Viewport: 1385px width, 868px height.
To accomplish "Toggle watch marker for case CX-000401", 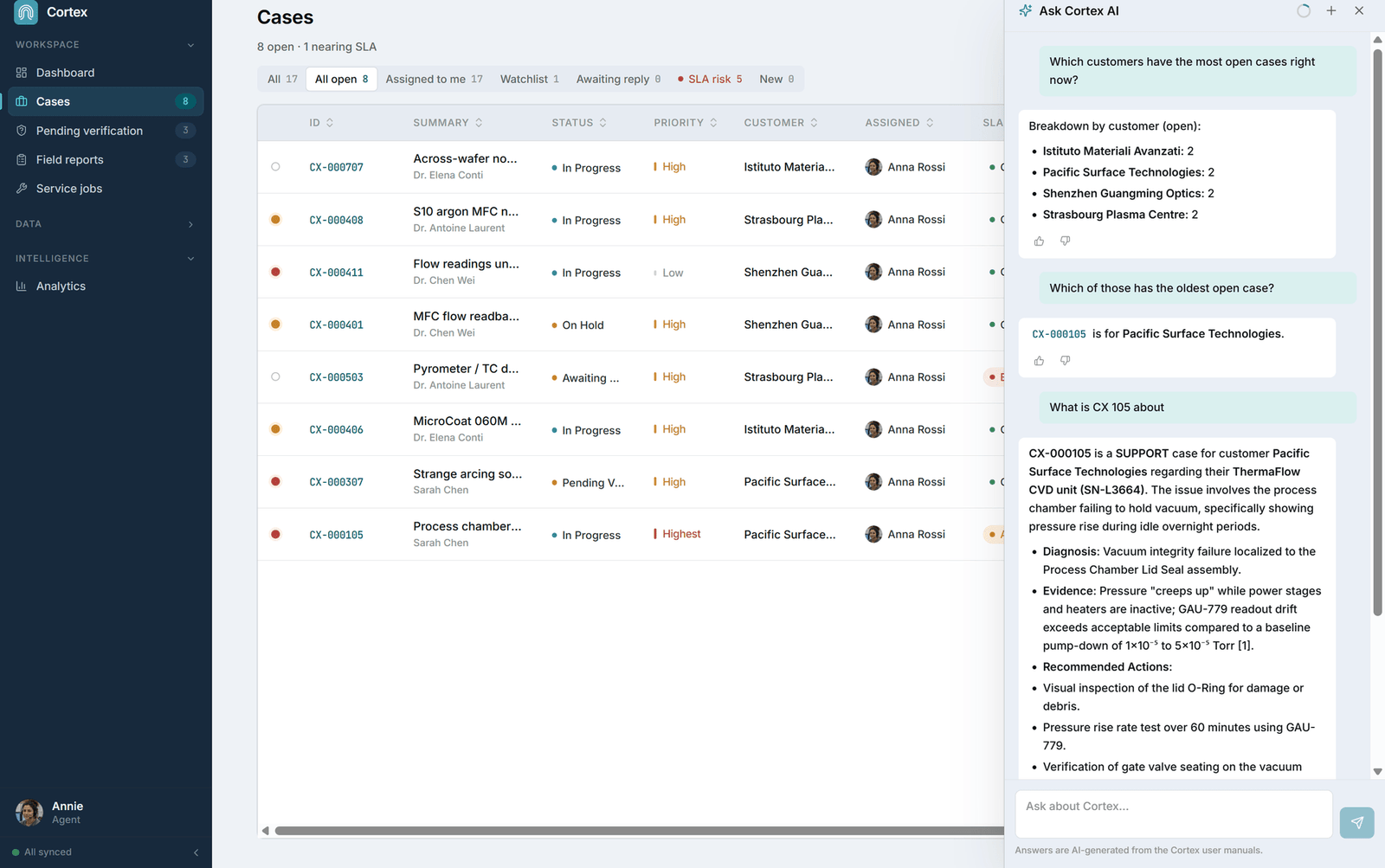I will click(275, 325).
